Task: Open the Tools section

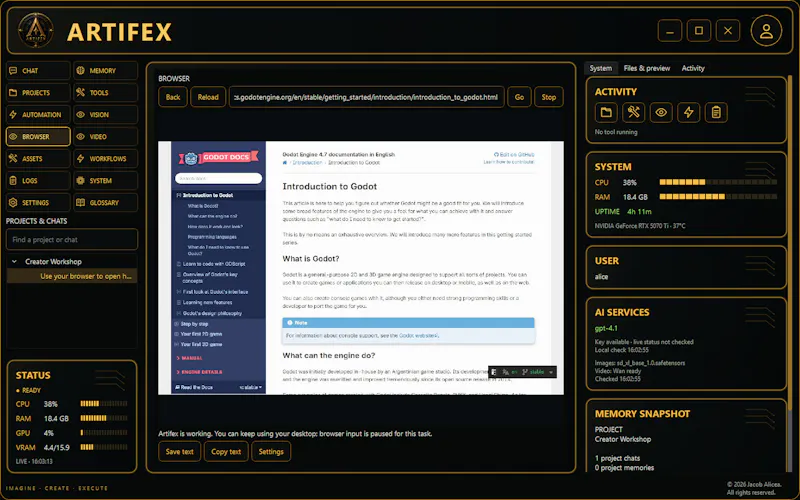Action: pos(106,93)
